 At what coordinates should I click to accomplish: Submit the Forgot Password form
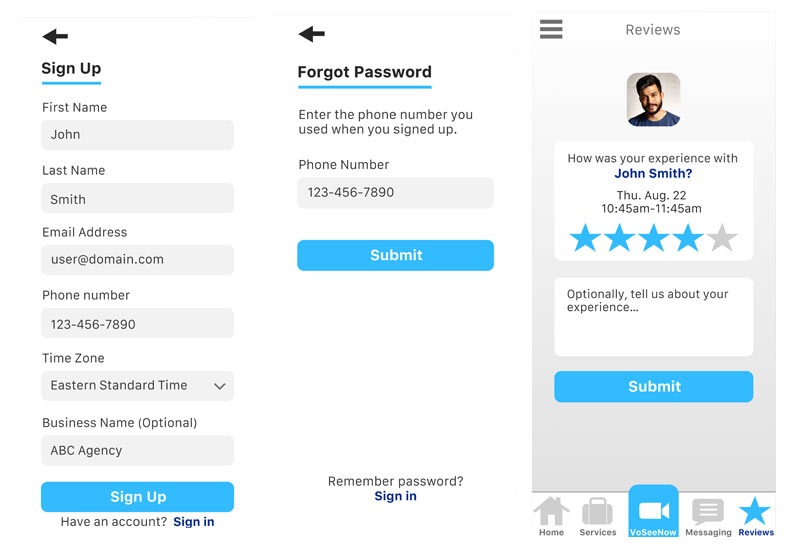[395, 255]
